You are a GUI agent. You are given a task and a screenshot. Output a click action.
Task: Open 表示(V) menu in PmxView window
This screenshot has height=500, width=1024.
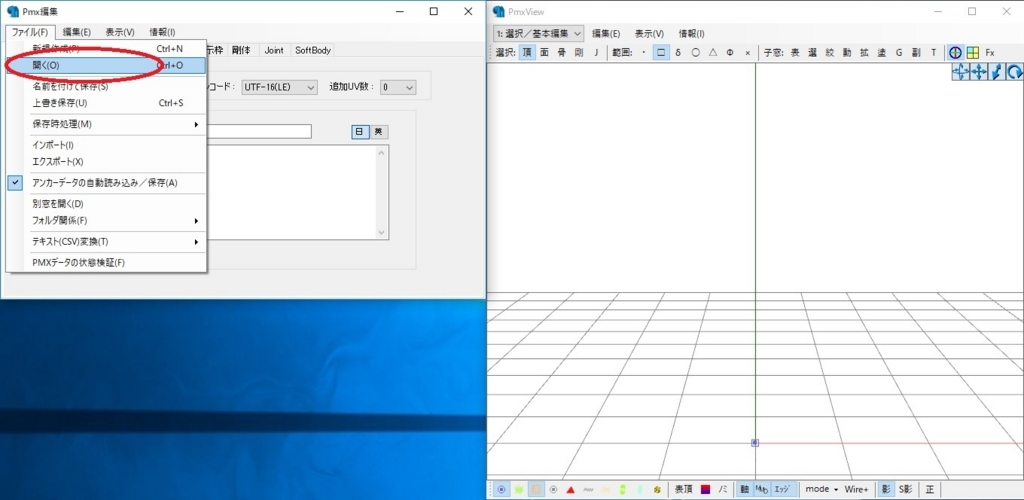click(649, 33)
